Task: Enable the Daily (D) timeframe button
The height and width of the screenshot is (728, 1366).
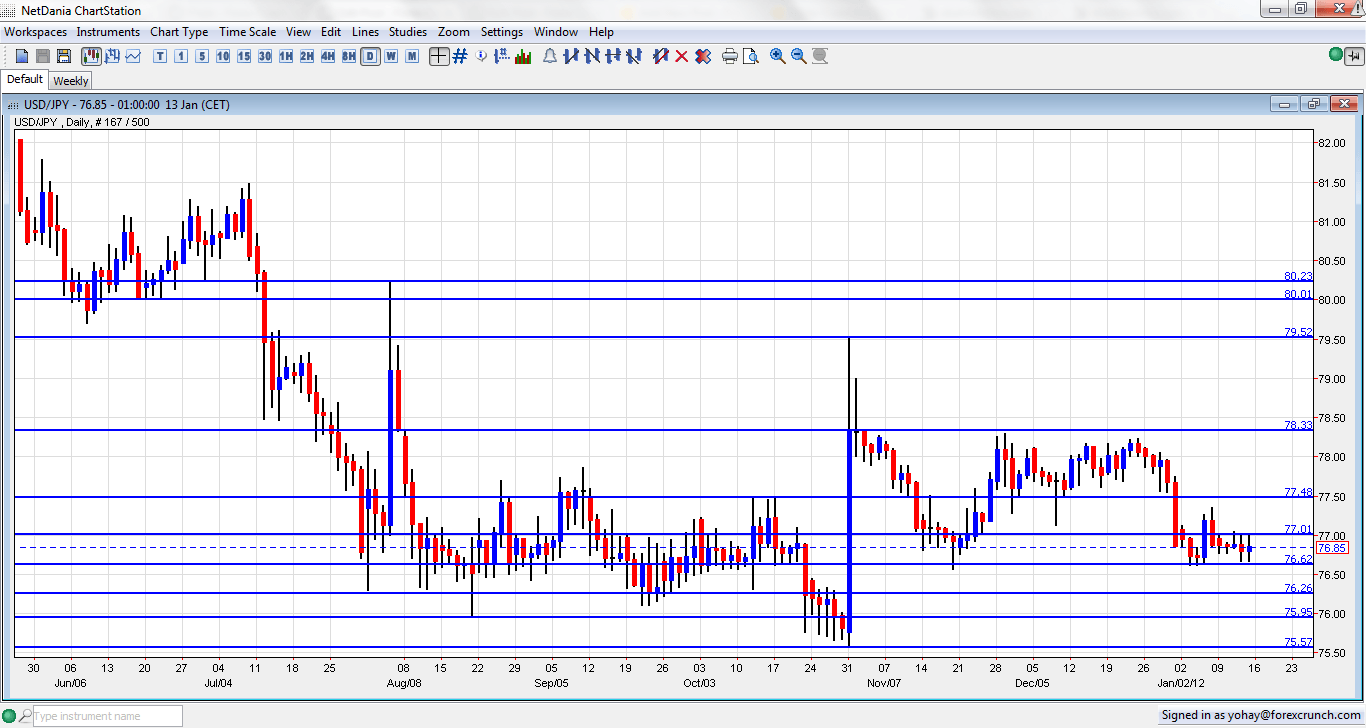Action: pyautogui.click(x=371, y=56)
